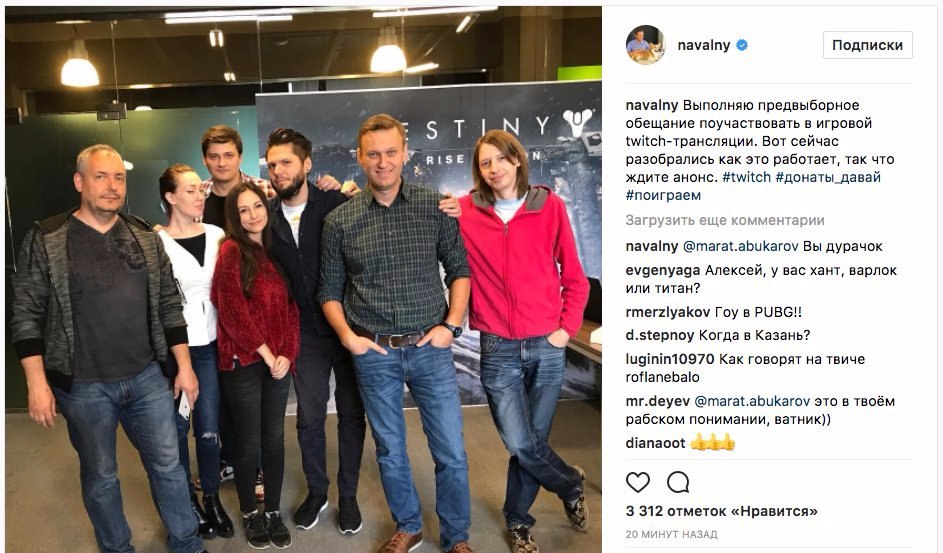Open luginin10970 commenter profile

coord(670,359)
